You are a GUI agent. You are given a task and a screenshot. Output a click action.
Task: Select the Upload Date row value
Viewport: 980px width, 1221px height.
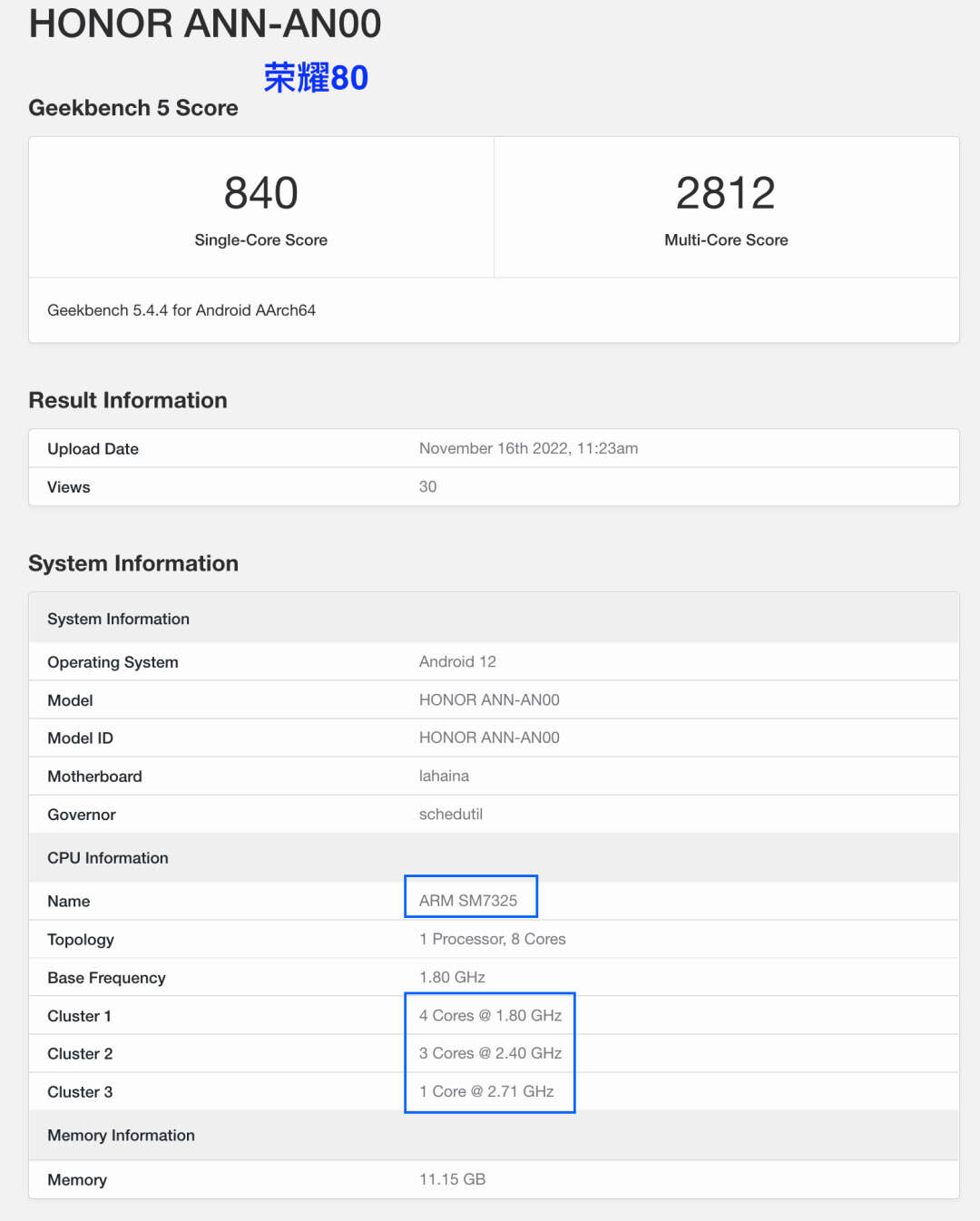(x=528, y=448)
